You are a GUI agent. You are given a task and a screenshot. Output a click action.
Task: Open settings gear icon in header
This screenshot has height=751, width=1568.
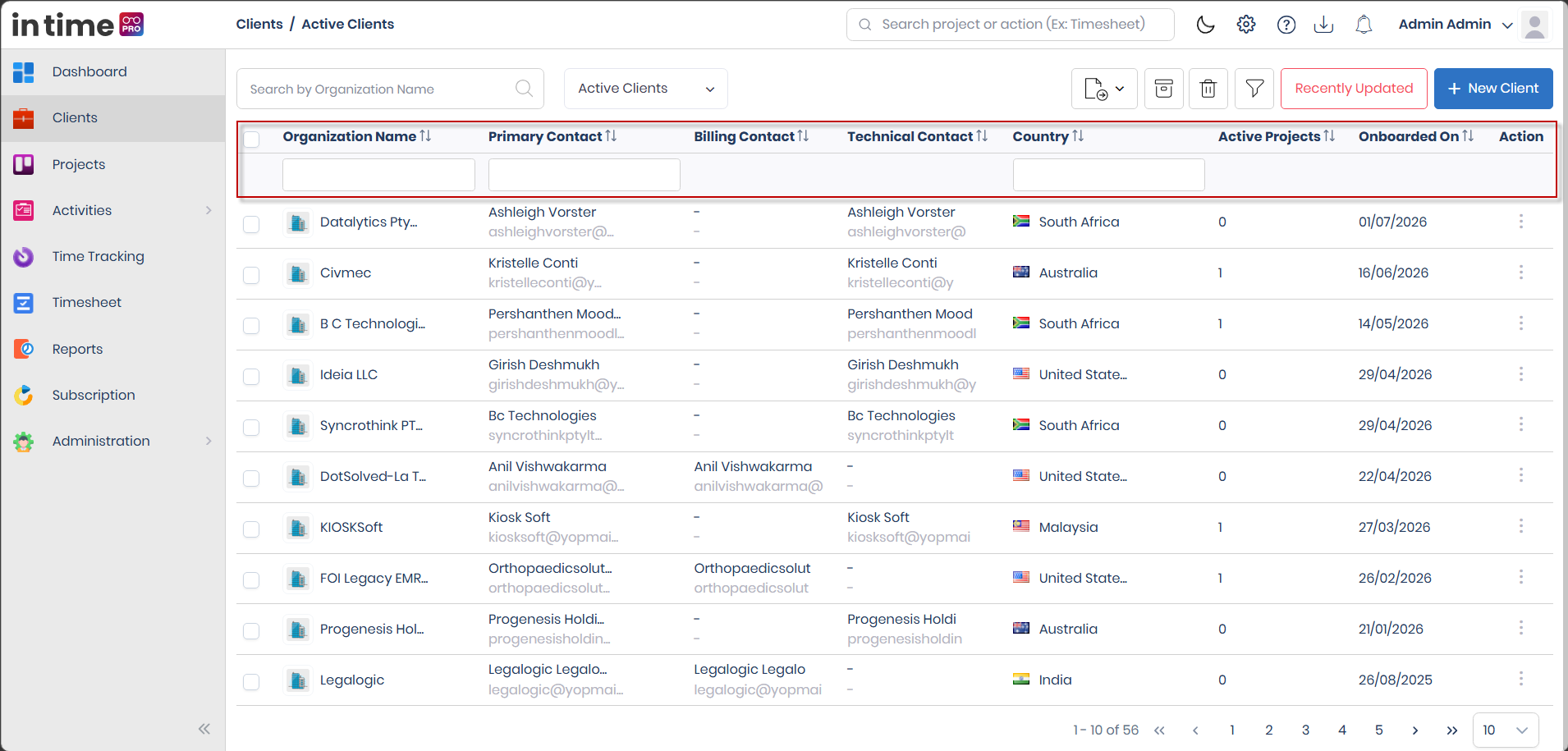pos(1246,25)
